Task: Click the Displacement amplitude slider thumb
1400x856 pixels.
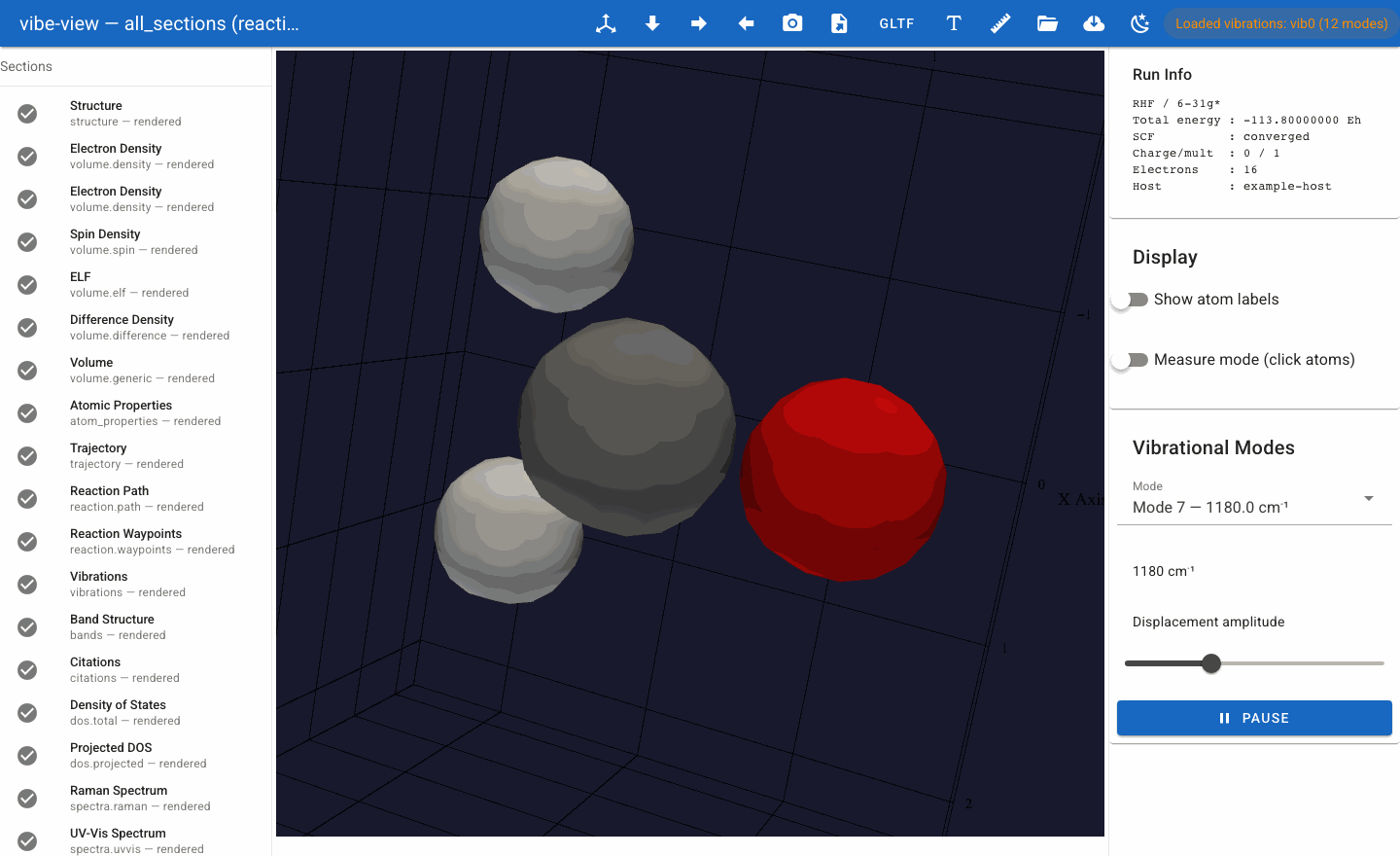Action: [1210, 663]
